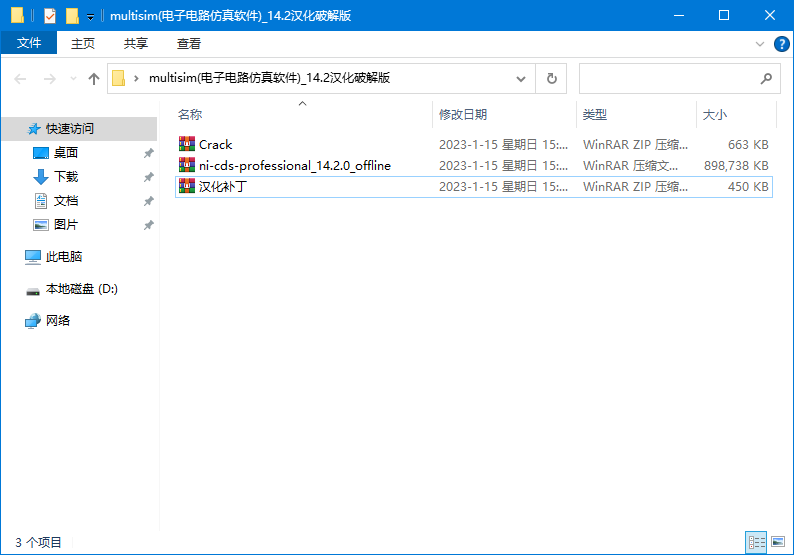This screenshot has height=555, width=794.
Task: Click the Crack modified date cell
Action: click(503, 145)
